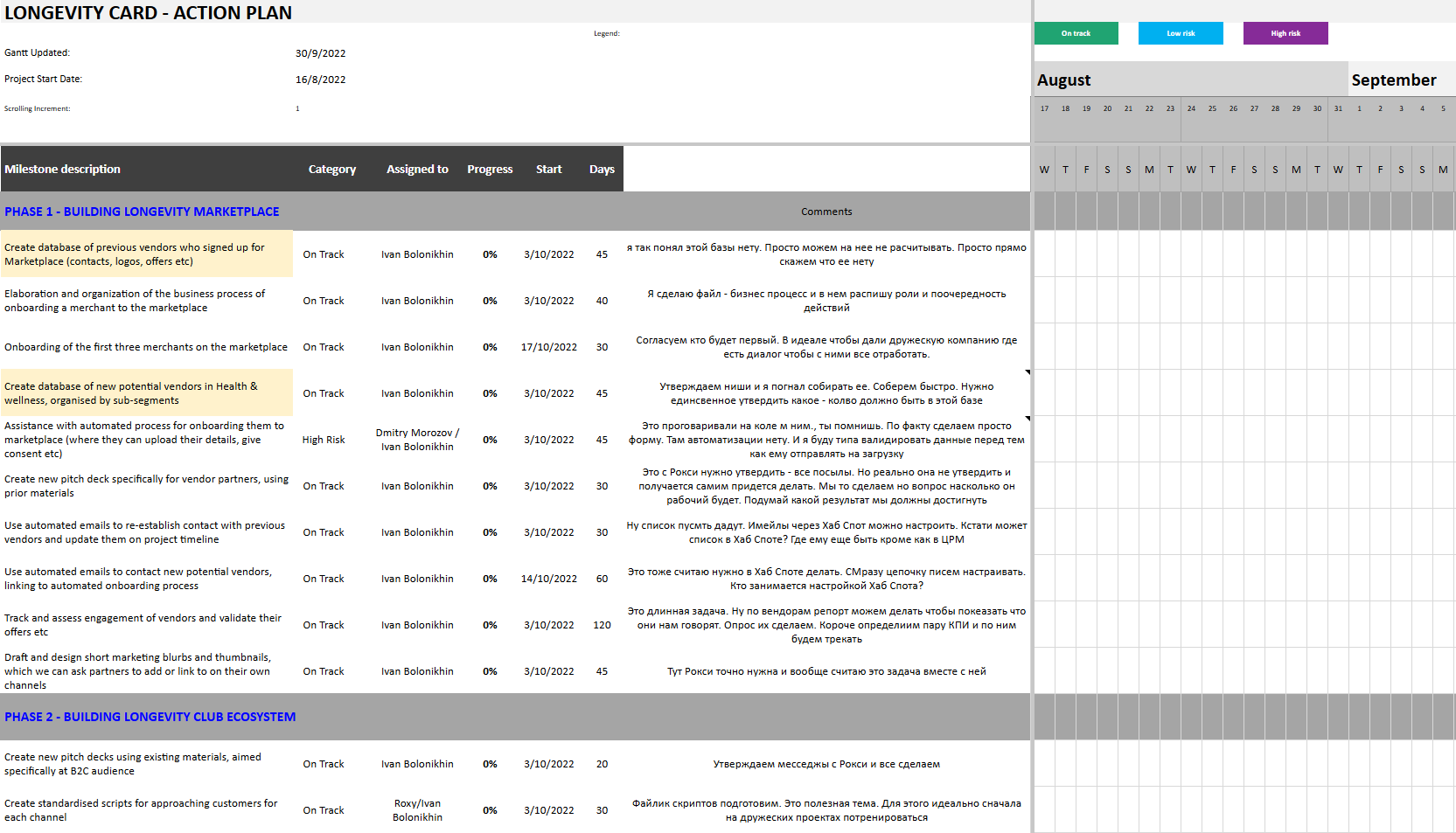The image size is (1456, 833).
Task: Select the "Dmitry Morozov / Ivan Bolonikhin" assignee cell
Action: click(x=417, y=440)
